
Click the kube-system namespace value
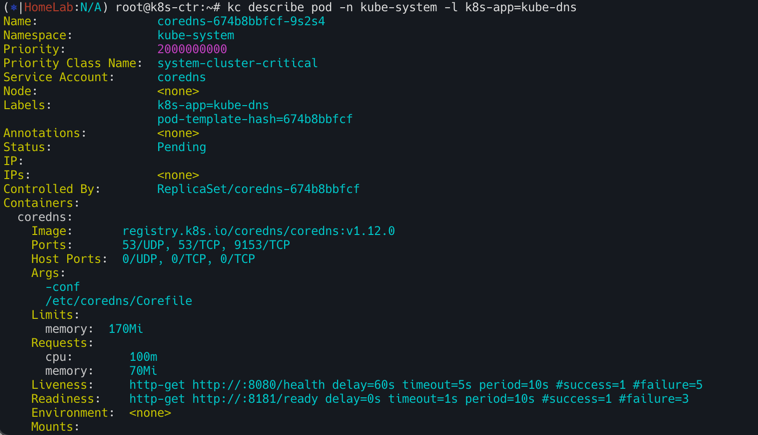(x=195, y=35)
